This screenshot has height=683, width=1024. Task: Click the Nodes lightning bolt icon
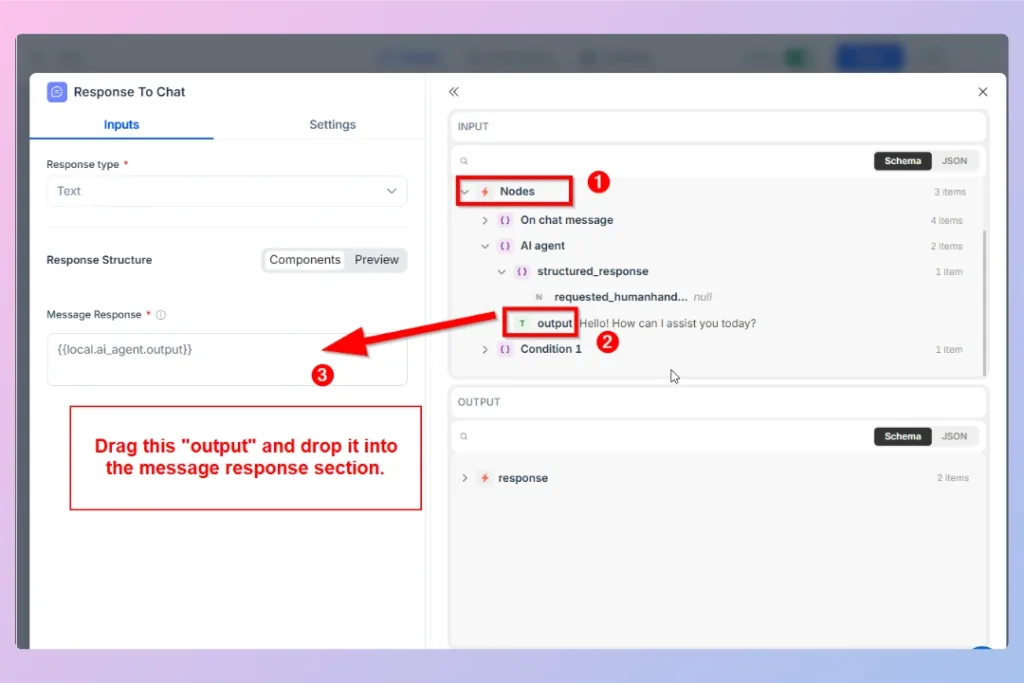tap(485, 192)
